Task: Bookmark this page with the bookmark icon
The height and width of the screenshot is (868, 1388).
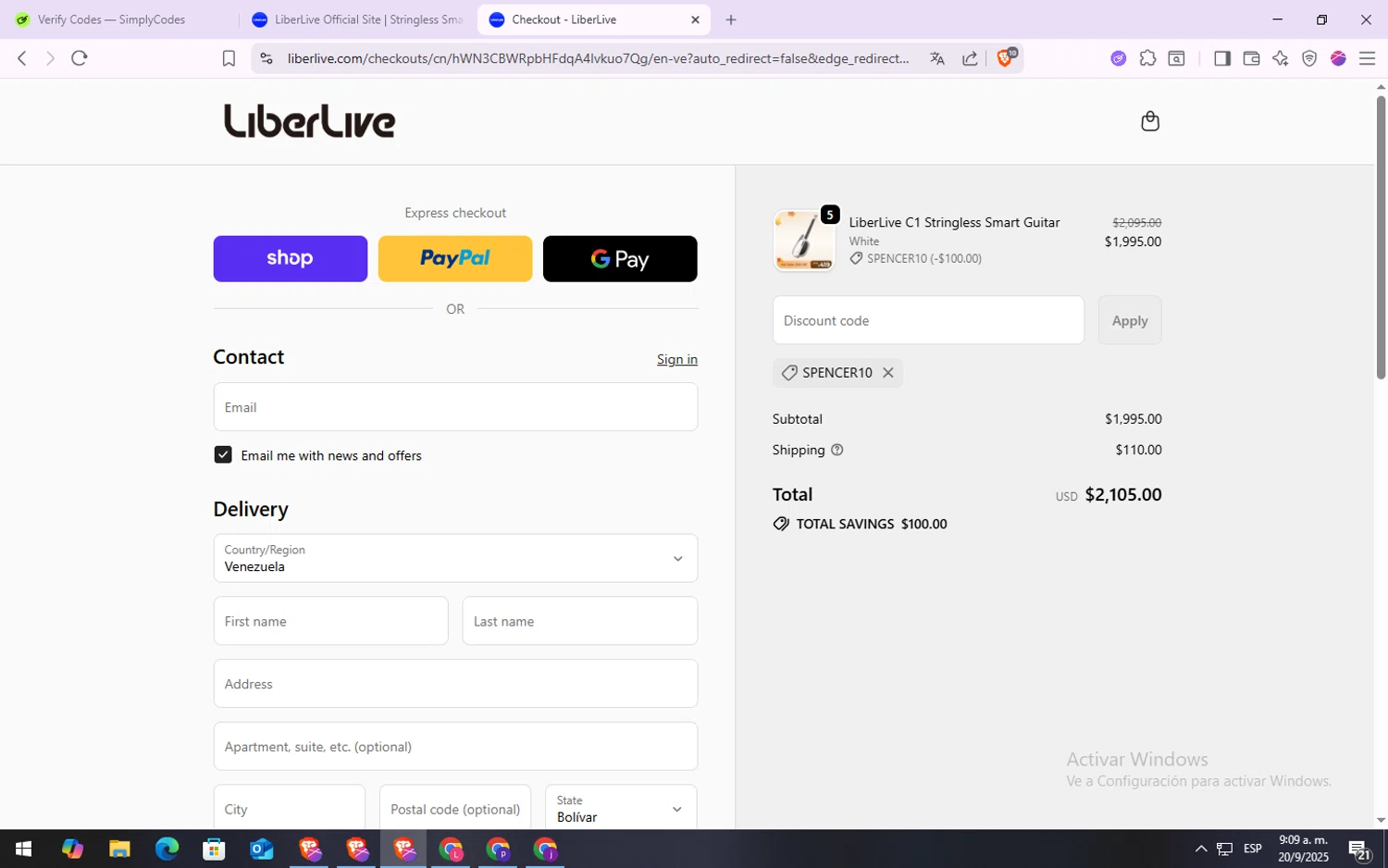Action: click(x=229, y=58)
